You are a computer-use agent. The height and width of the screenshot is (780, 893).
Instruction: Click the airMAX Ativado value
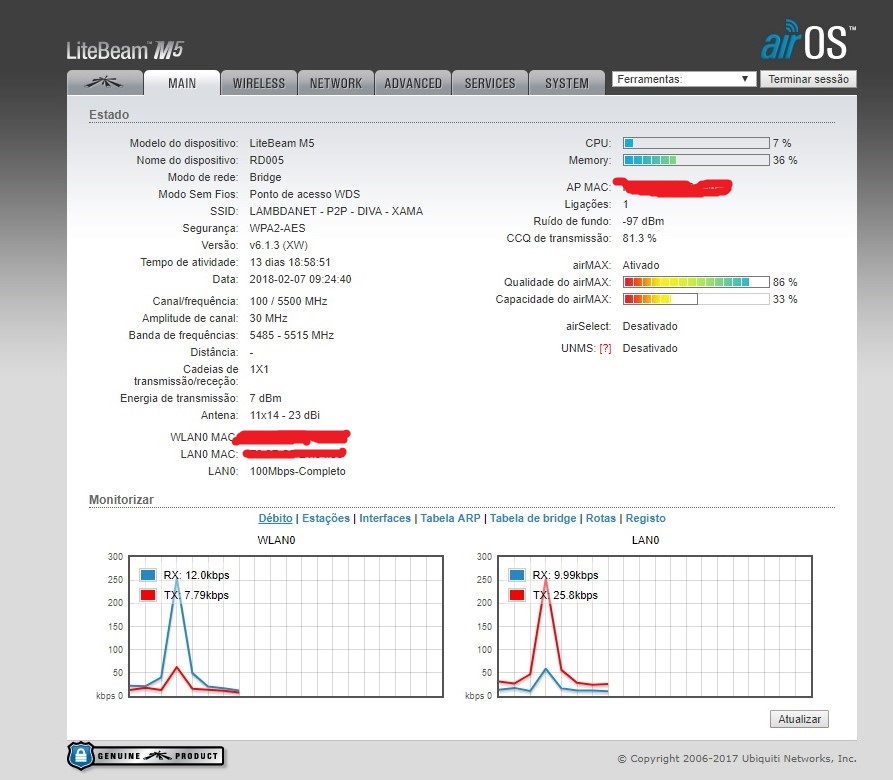tap(641, 265)
